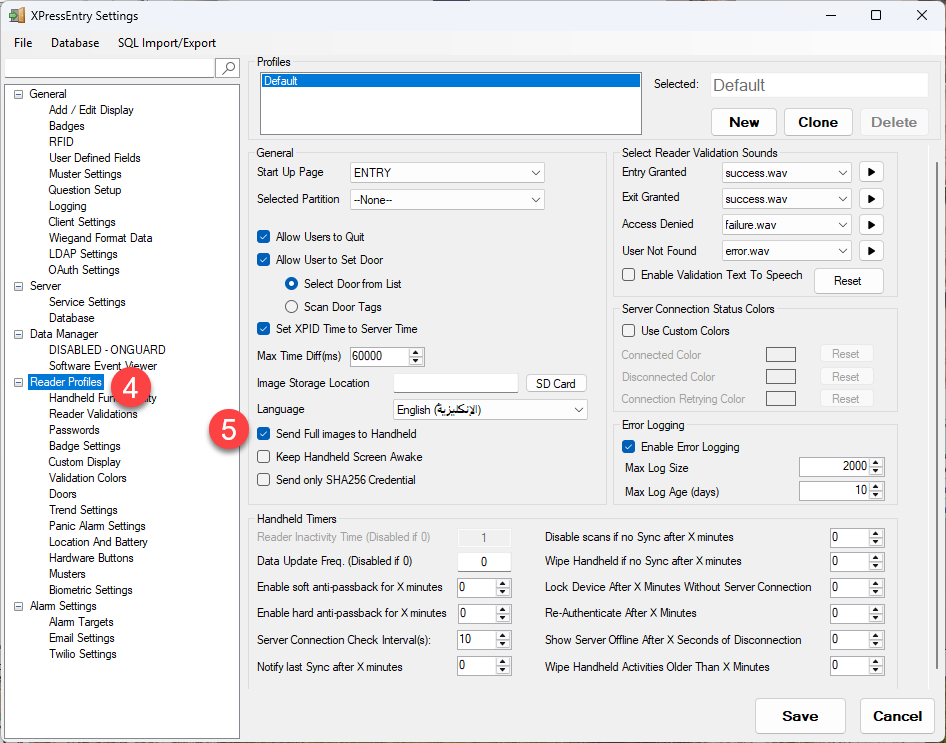Image resolution: width=946 pixels, height=743 pixels.
Task: Click the Disconnected Color swatch
Action: click(780, 376)
